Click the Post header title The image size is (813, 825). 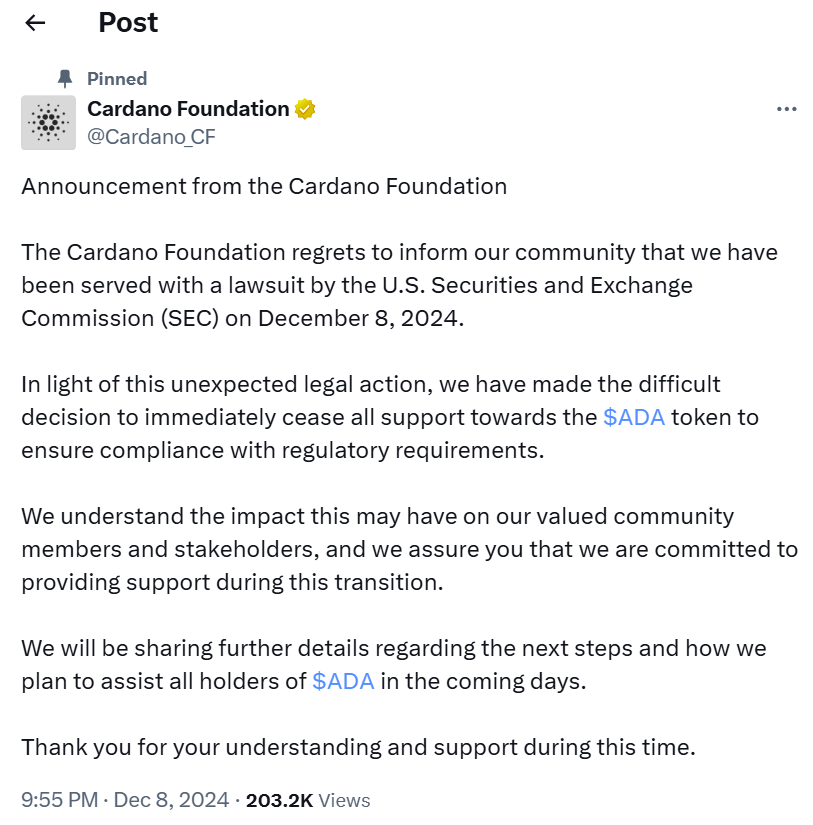coord(128,23)
